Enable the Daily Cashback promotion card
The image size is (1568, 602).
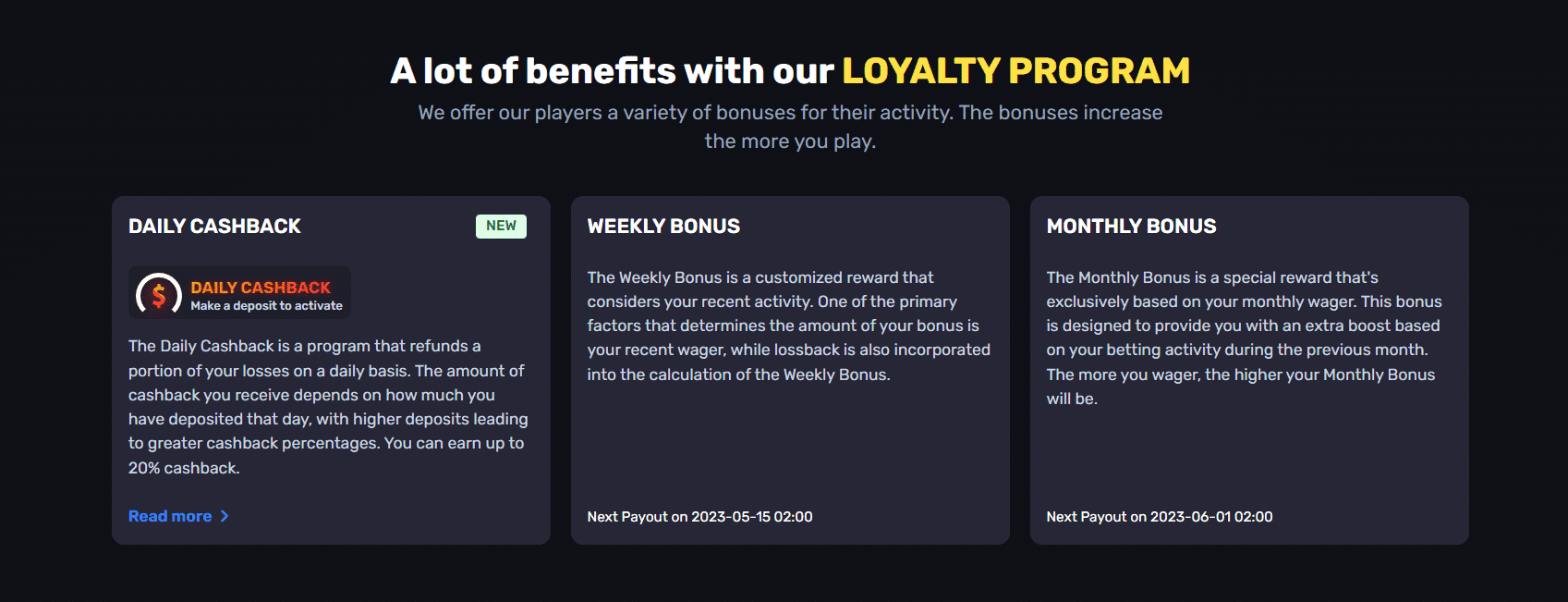pos(330,368)
